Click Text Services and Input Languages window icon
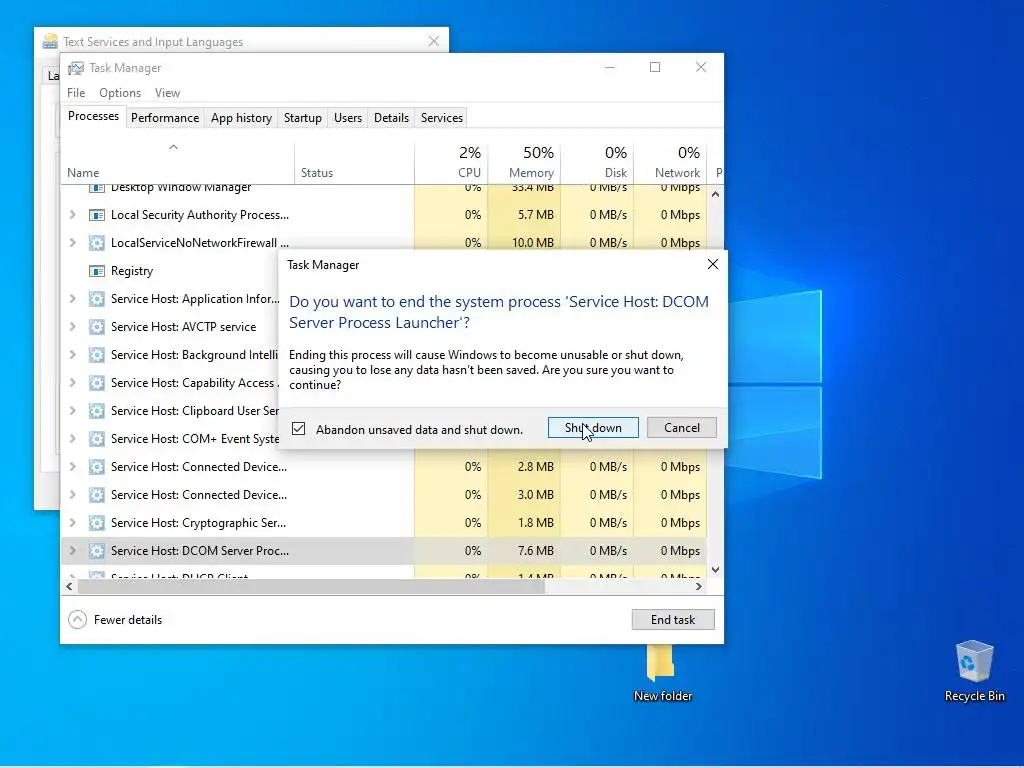The width and height of the screenshot is (1024, 768). coord(50,42)
